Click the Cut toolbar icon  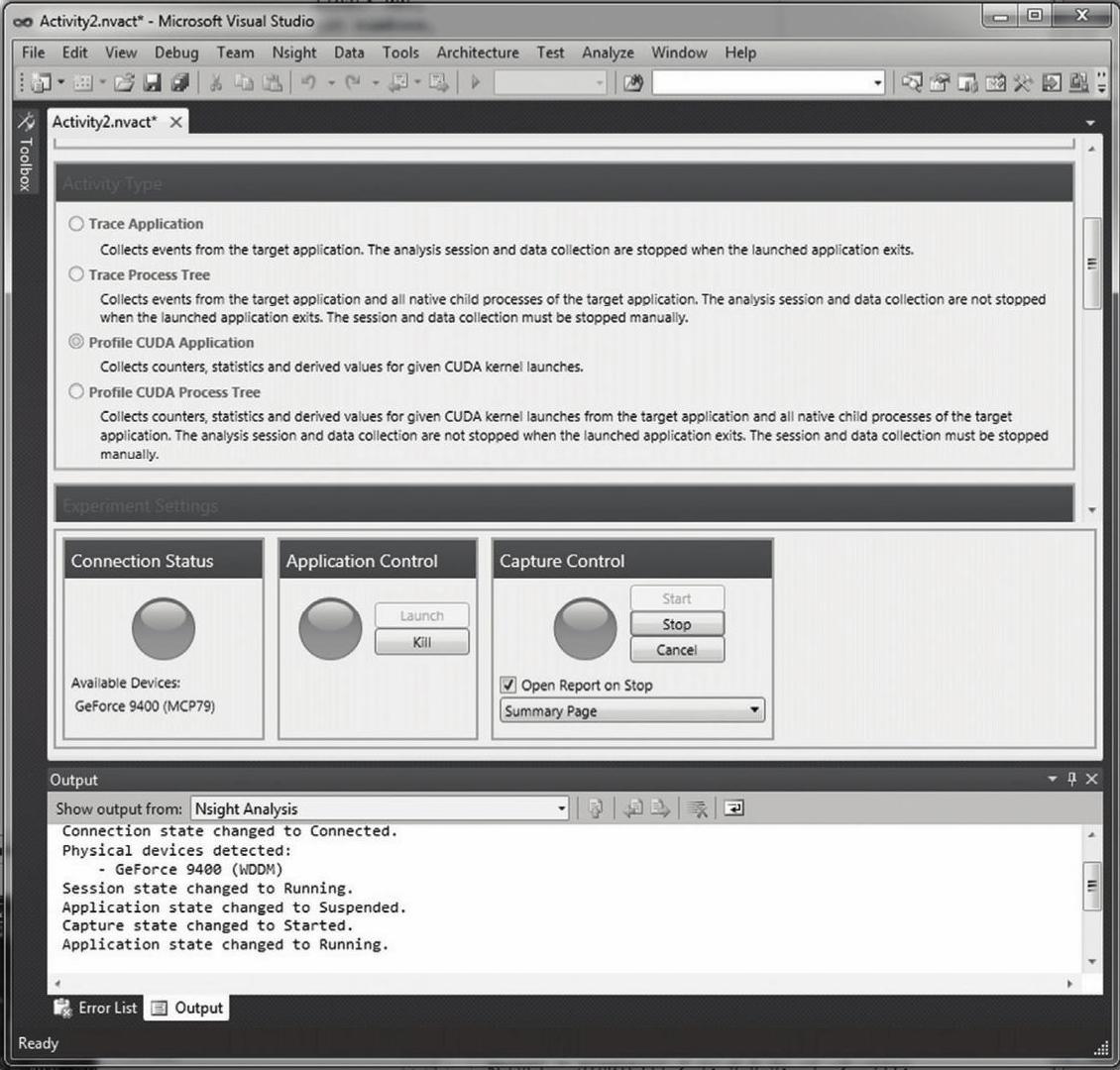(215, 83)
